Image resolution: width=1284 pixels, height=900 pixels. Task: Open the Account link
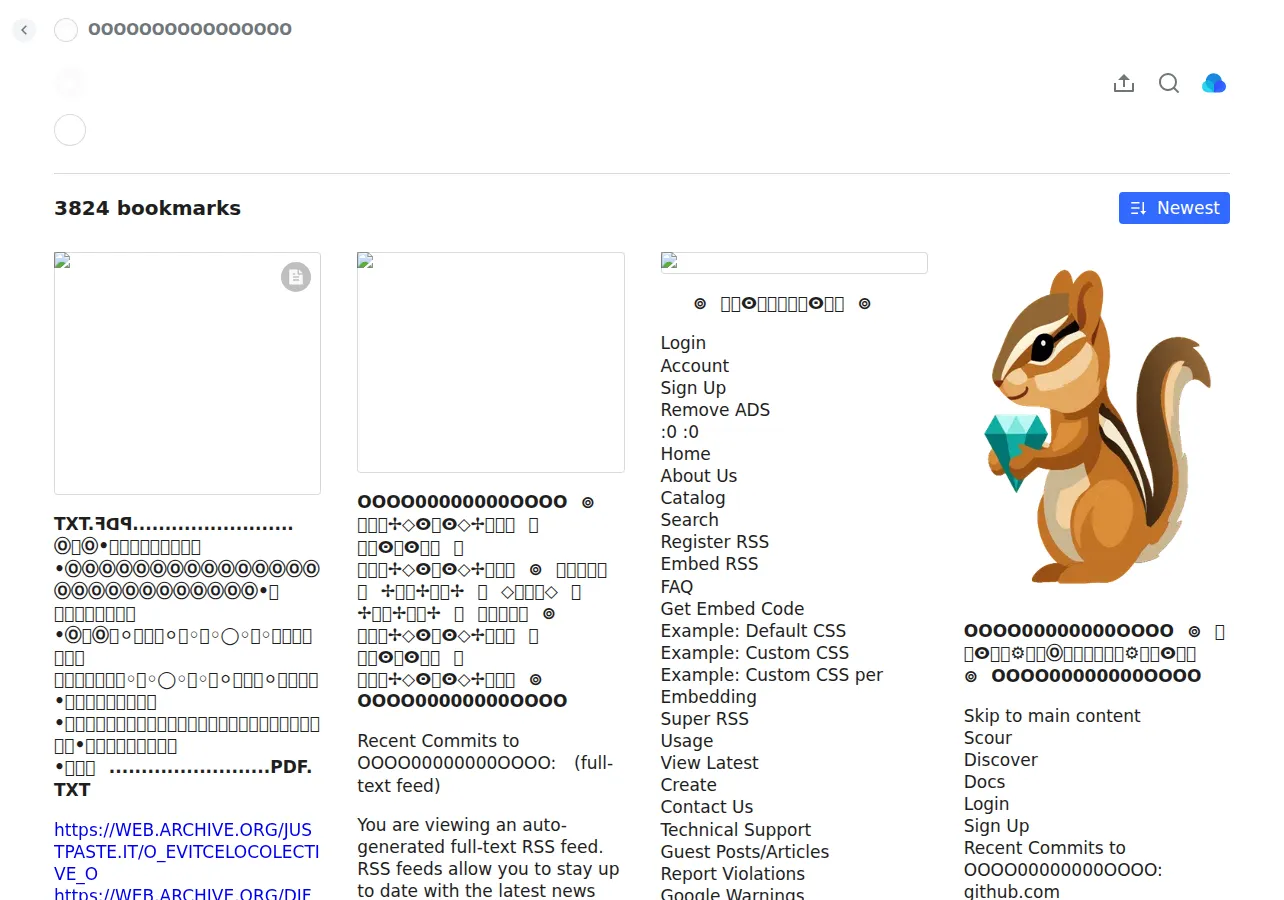[695, 366]
